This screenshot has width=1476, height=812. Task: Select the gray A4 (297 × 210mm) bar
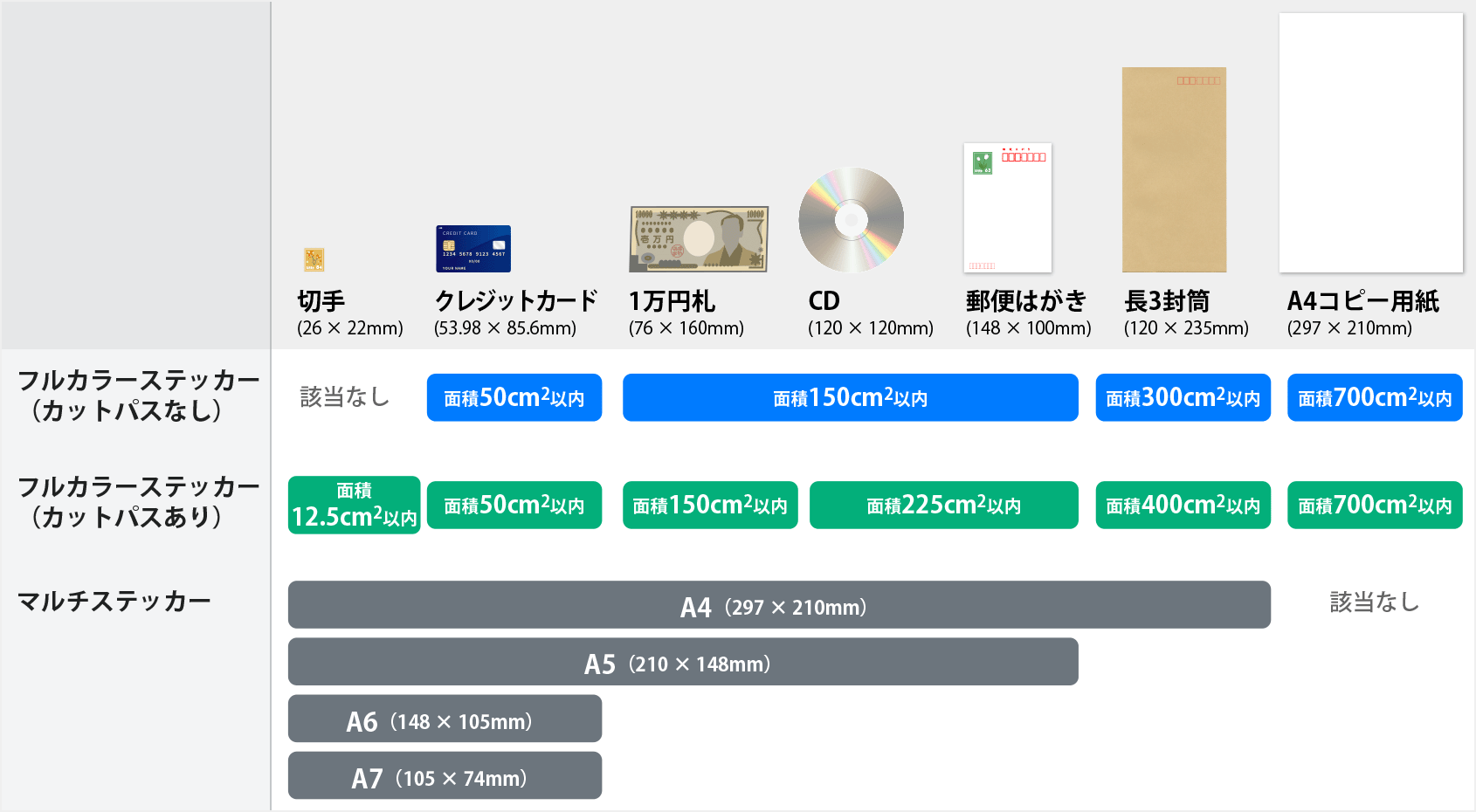point(779,605)
